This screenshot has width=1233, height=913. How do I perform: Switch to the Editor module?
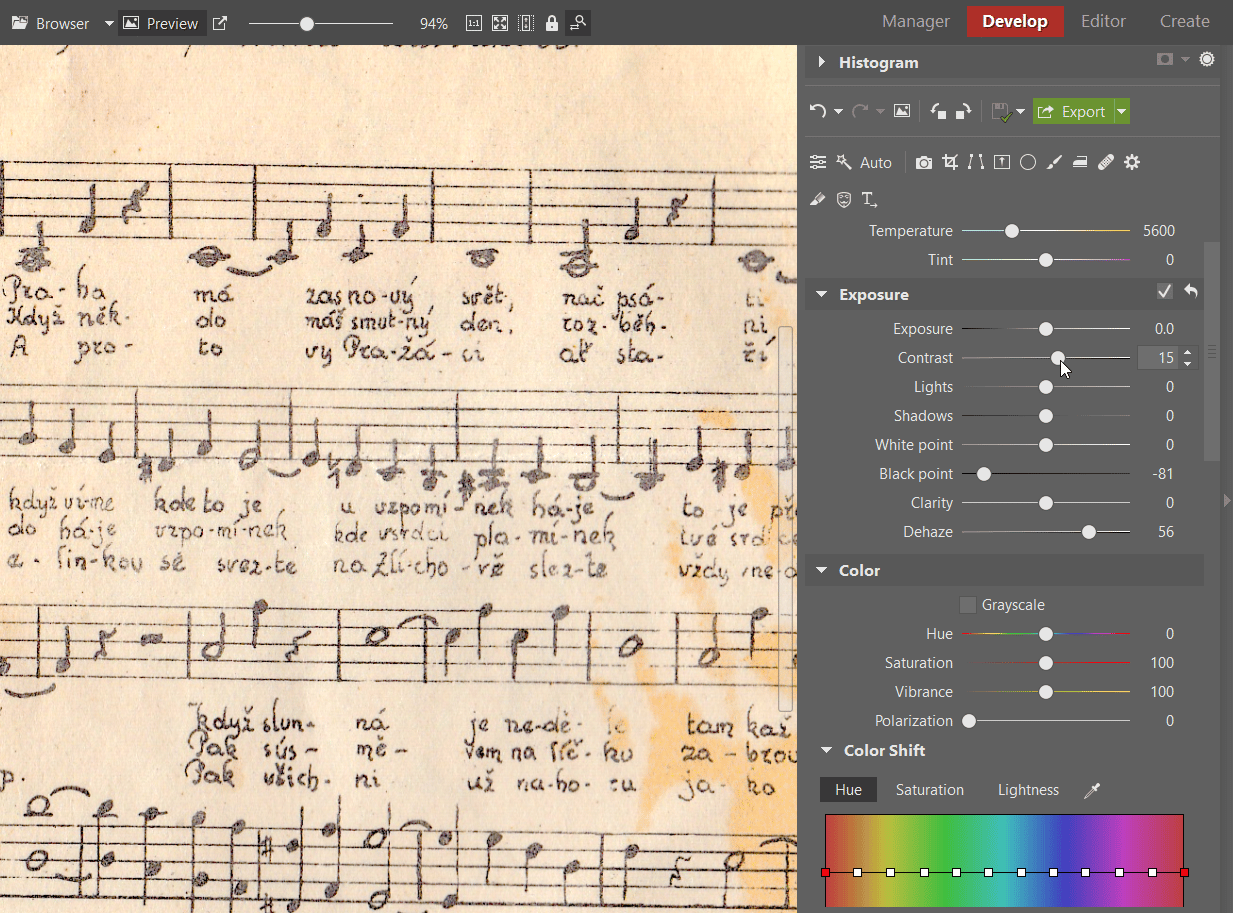(x=1103, y=20)
